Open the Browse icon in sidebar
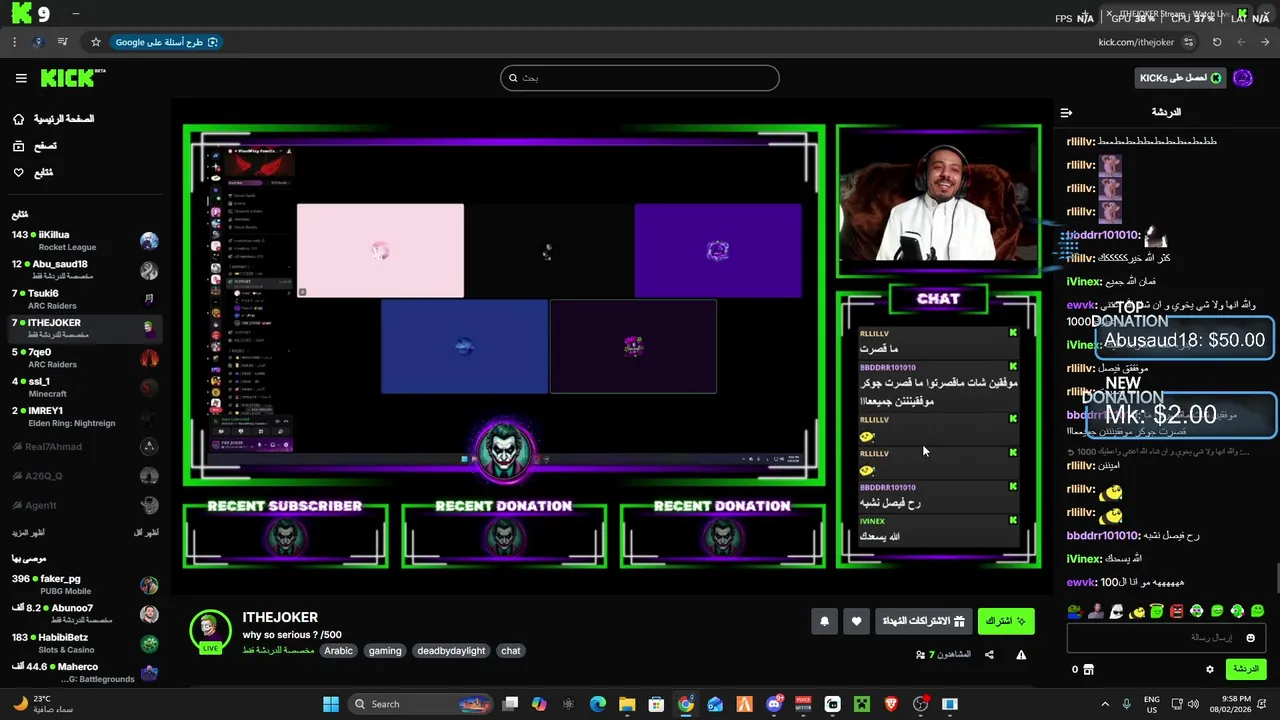The width and height of the screenshot is (1280, 720). point(18,146)
